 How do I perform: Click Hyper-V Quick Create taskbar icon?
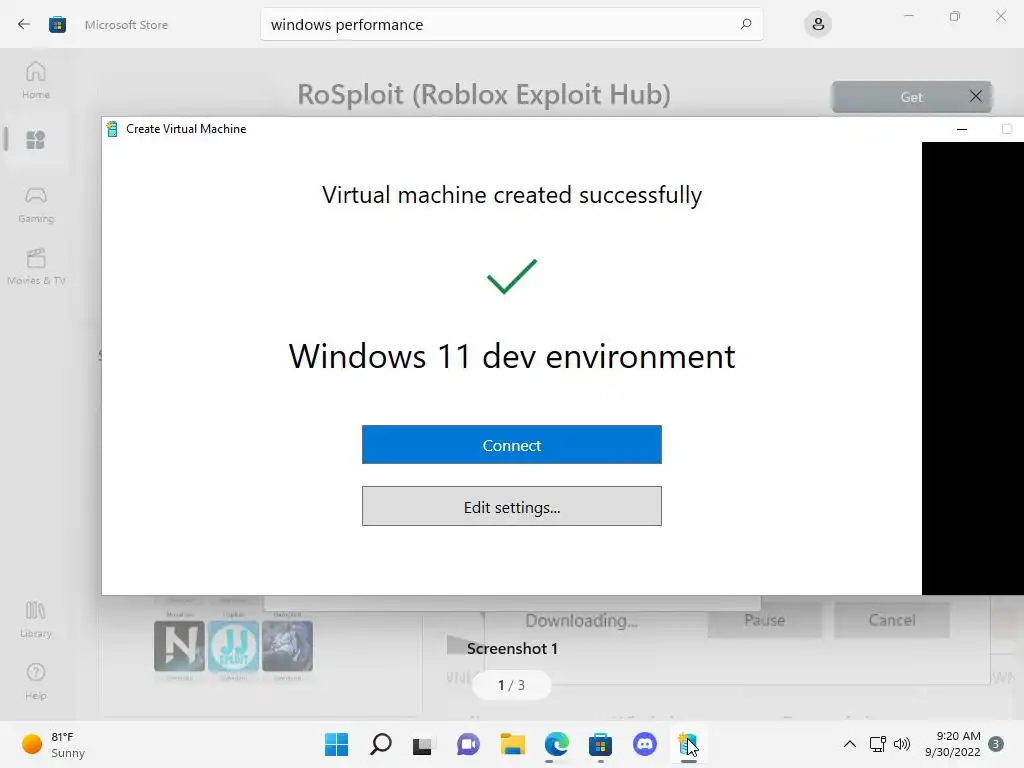click(688, 744)
